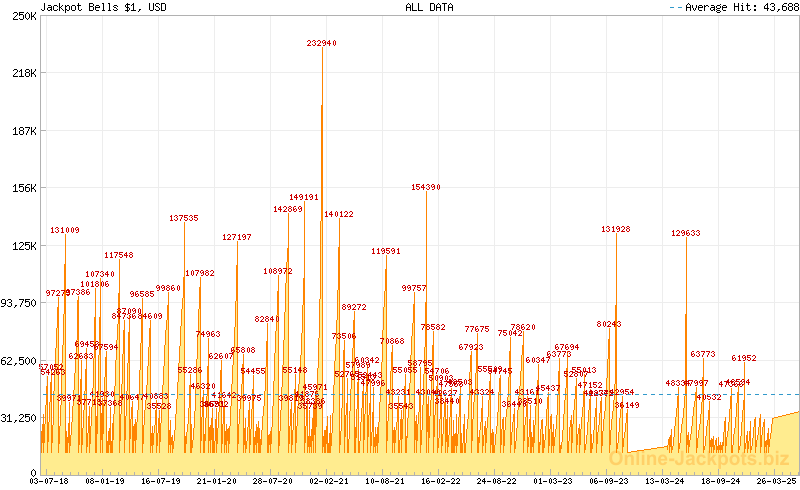Open the Online-Jackpots.biz watermark link
Image resolution: width=800 pixels, height=490 pixels.
point(702,458)
